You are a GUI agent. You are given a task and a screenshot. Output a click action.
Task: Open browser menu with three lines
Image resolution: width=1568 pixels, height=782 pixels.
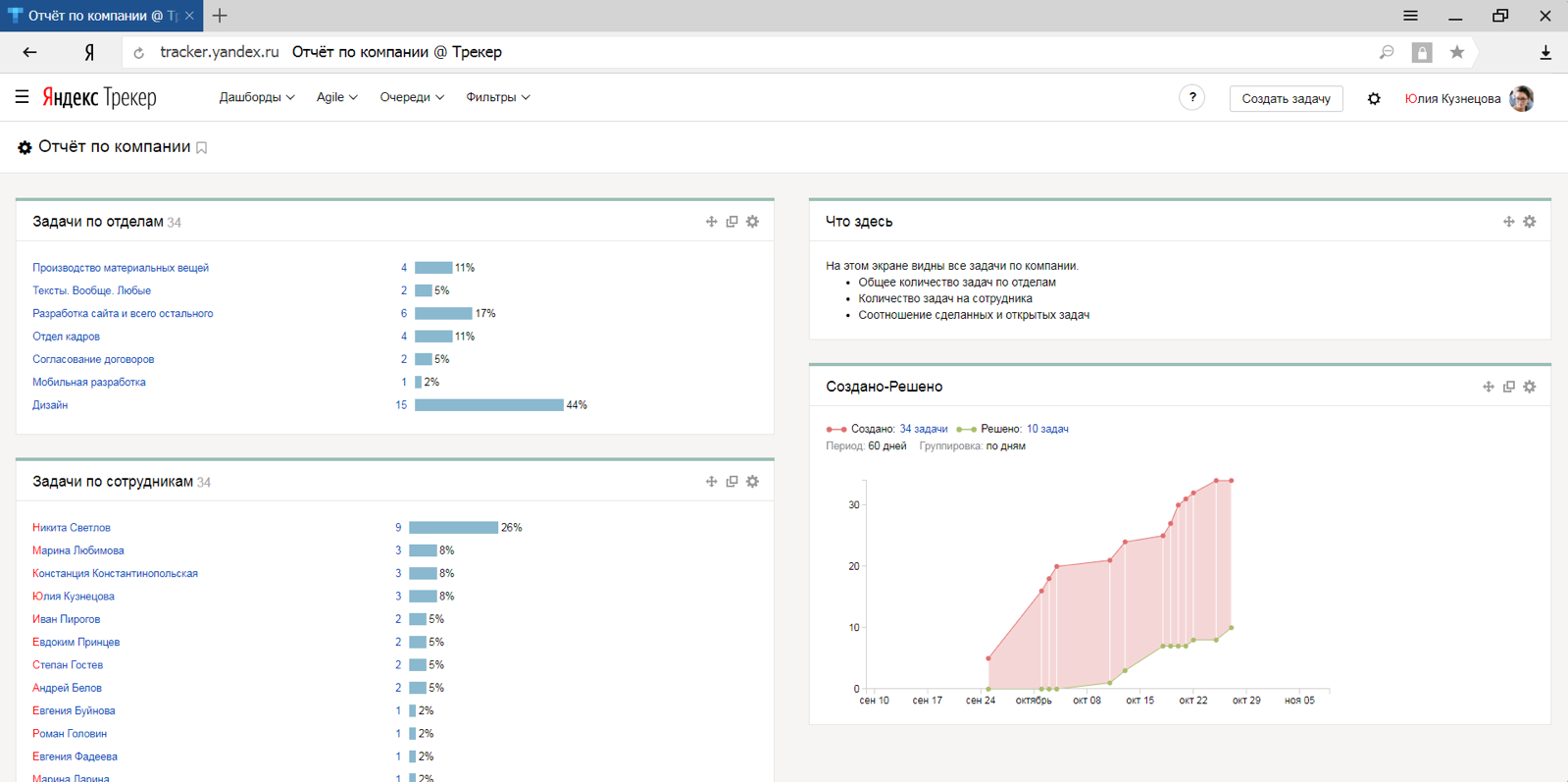click(x=1410, y=16)
